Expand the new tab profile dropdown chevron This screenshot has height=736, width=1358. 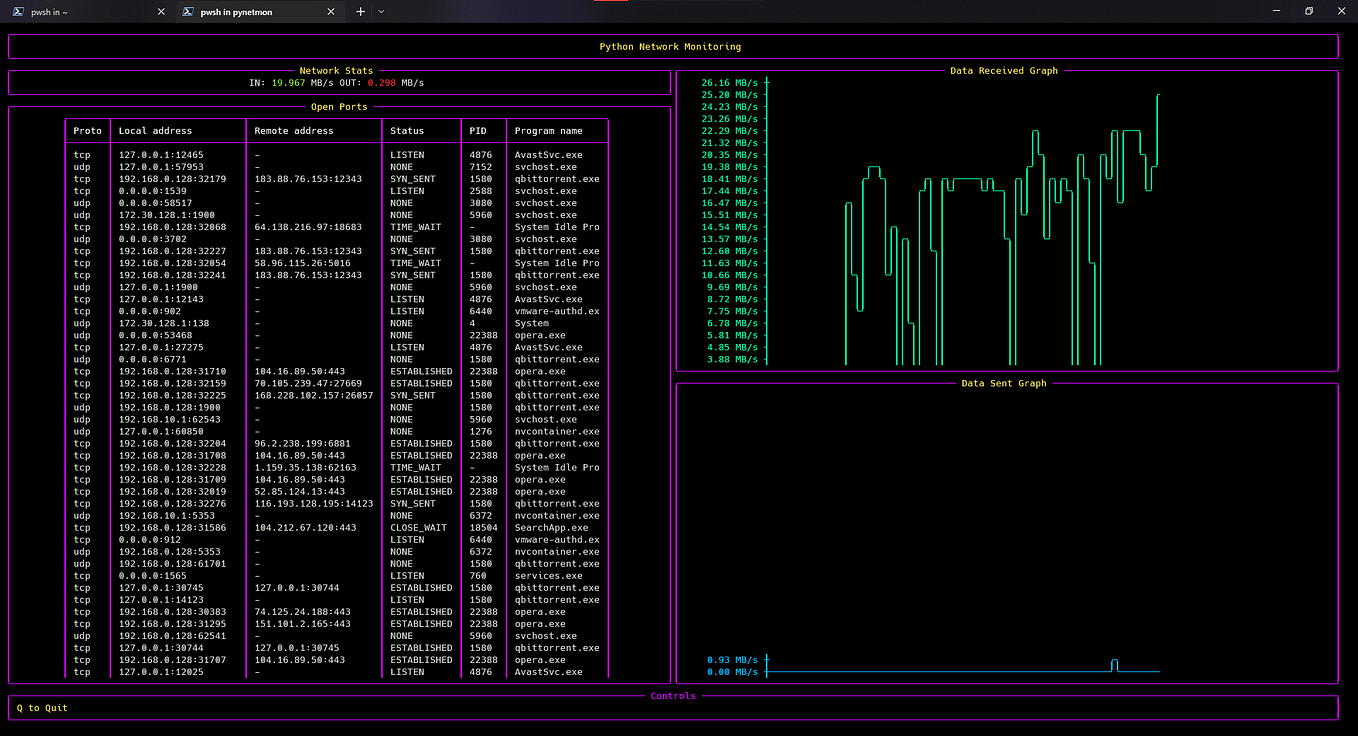pyautogui.click(x=381, y=12)
